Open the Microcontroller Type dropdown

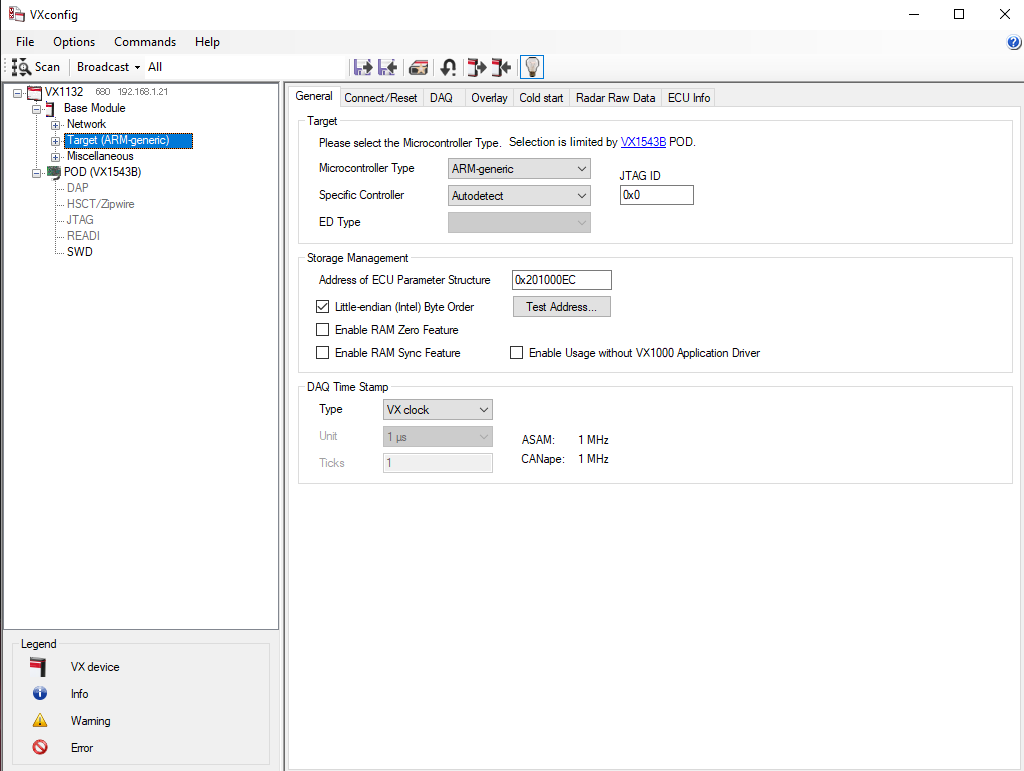(519, 168)
